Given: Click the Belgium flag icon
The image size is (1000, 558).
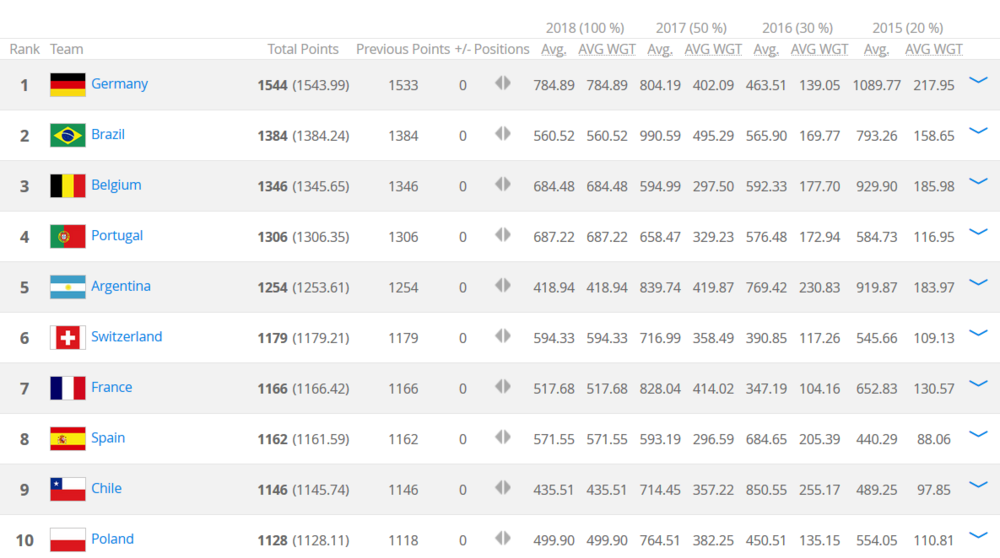Looking at the screenshot, I should 68,186.
